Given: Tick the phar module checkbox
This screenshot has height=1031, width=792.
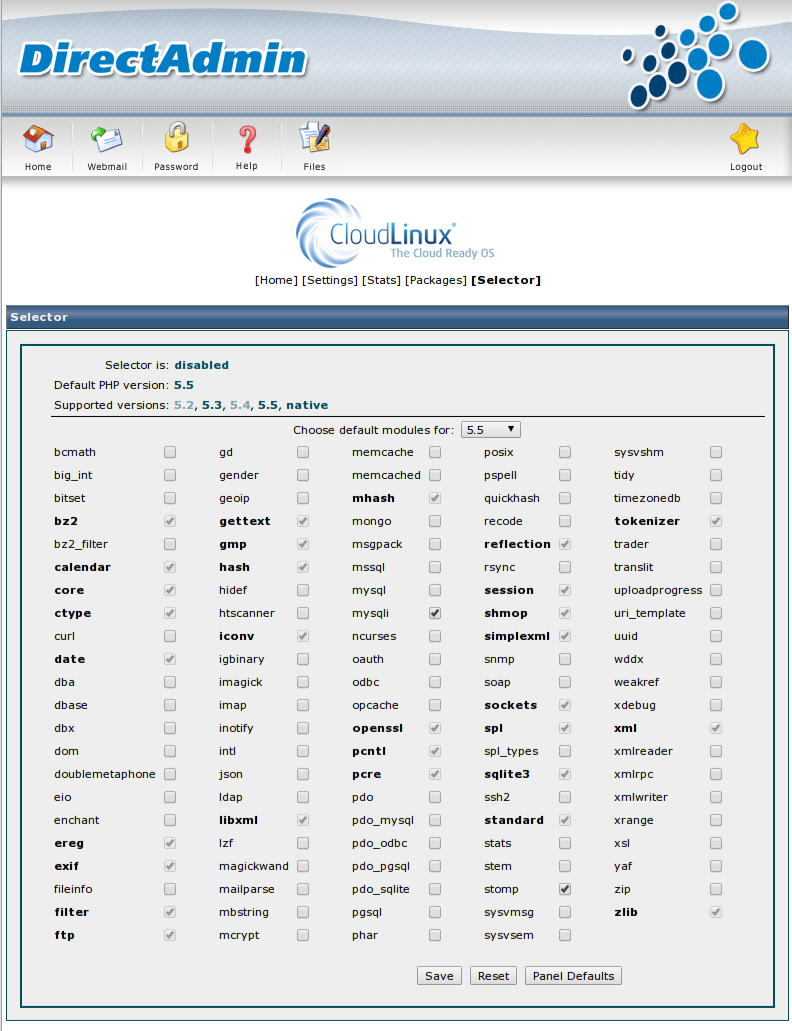Looking at the screenshot, I should coord(435,936).
